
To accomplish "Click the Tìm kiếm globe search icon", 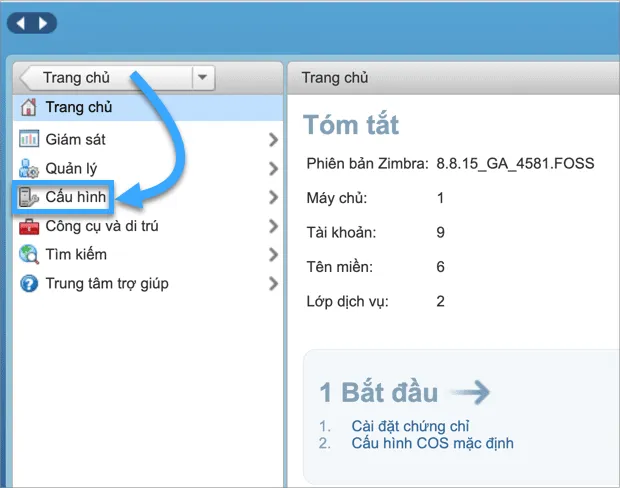I will pos(29,254).
